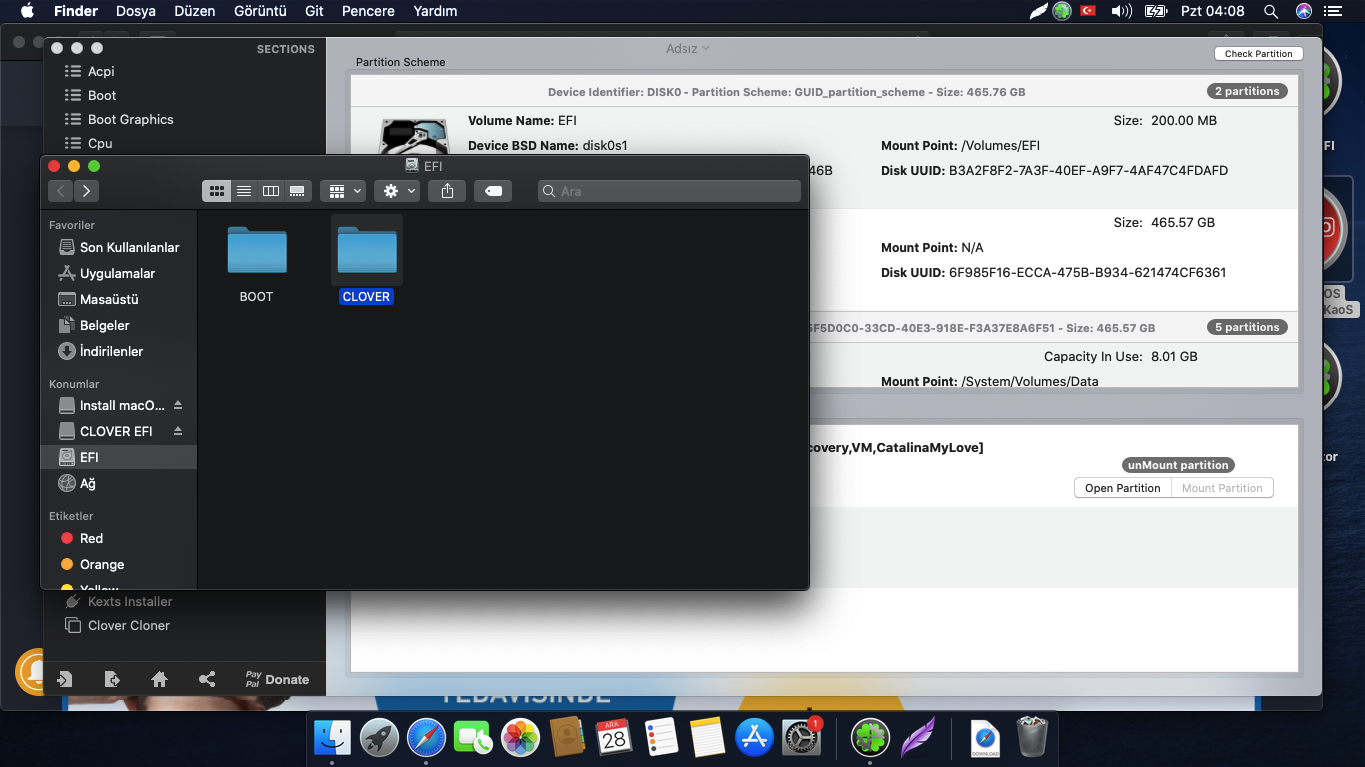Open Safari from the Dock

[x=426, y=738]
